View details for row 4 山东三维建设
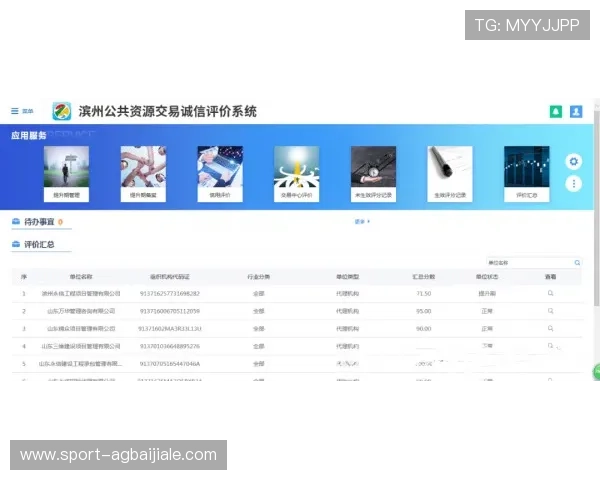 pos(550,346)
